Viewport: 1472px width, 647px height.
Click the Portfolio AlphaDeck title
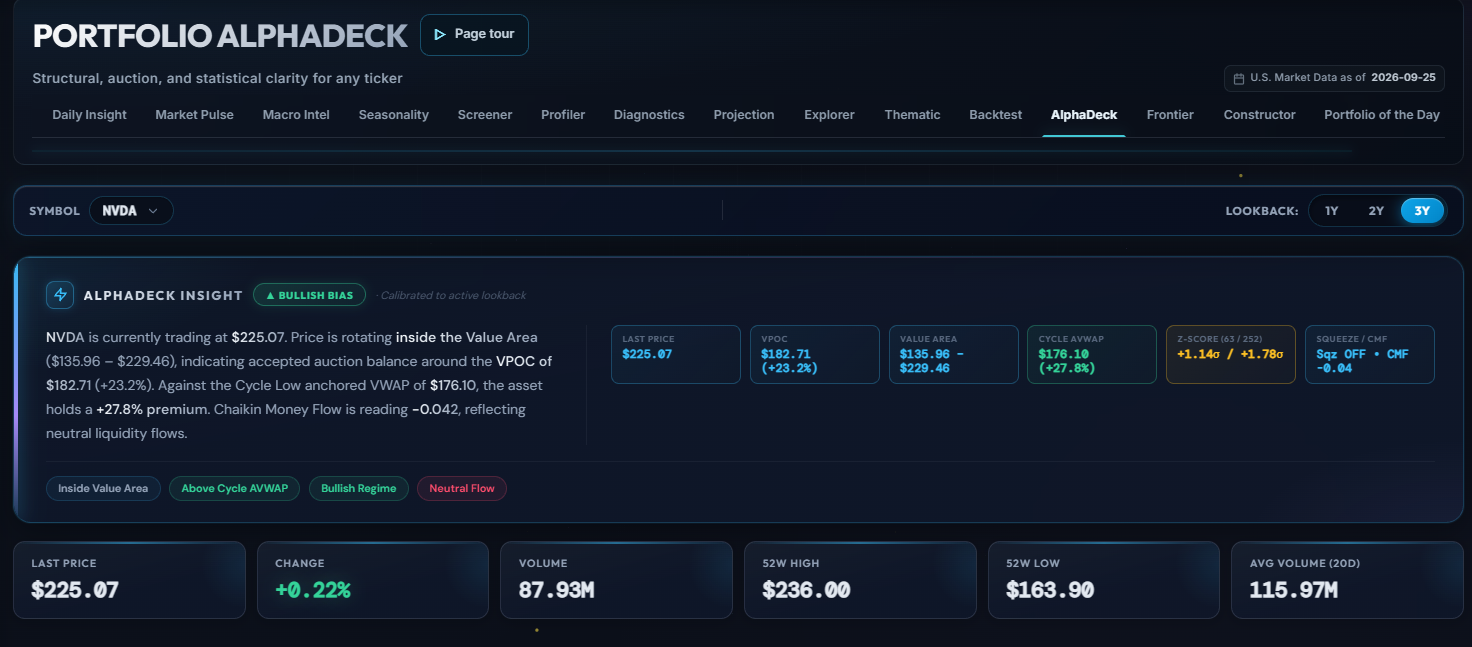(x=220, y=36)
